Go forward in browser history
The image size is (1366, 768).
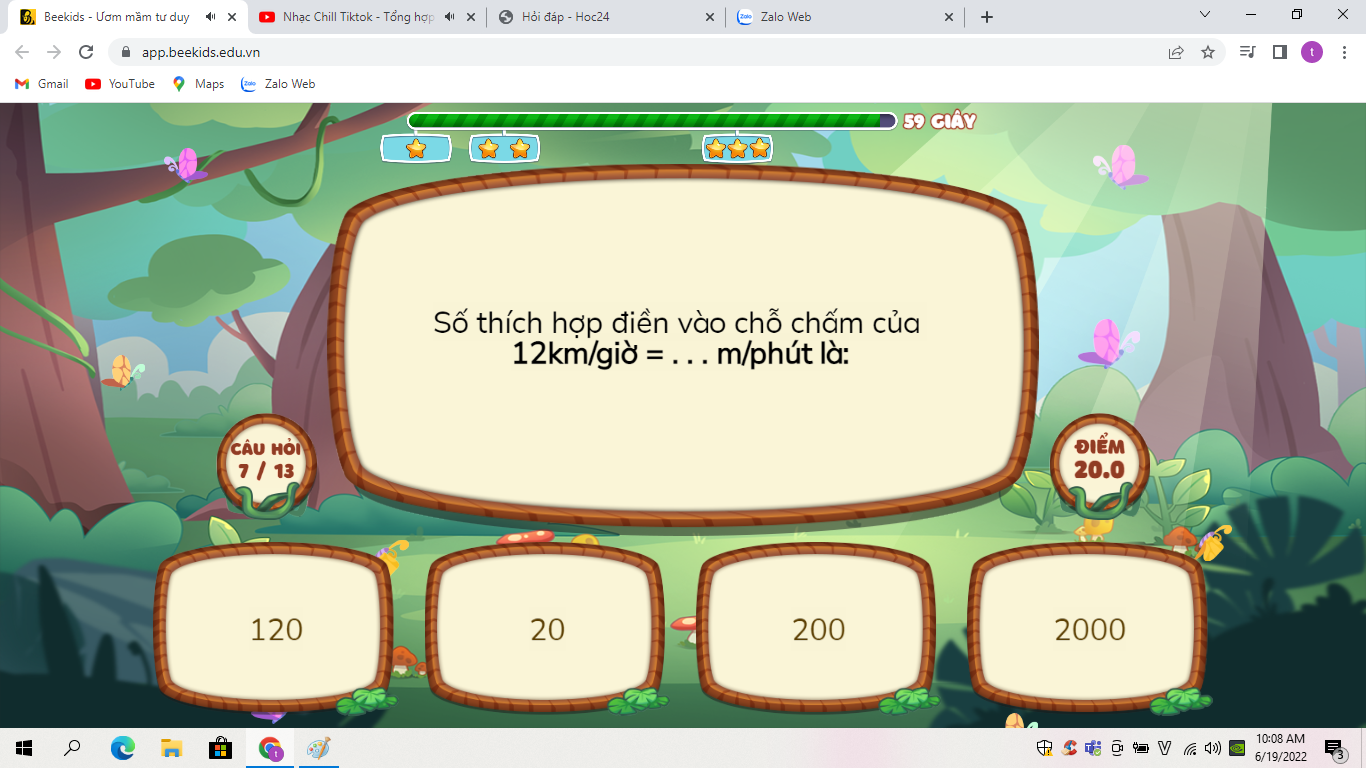(x=54, y=52)
